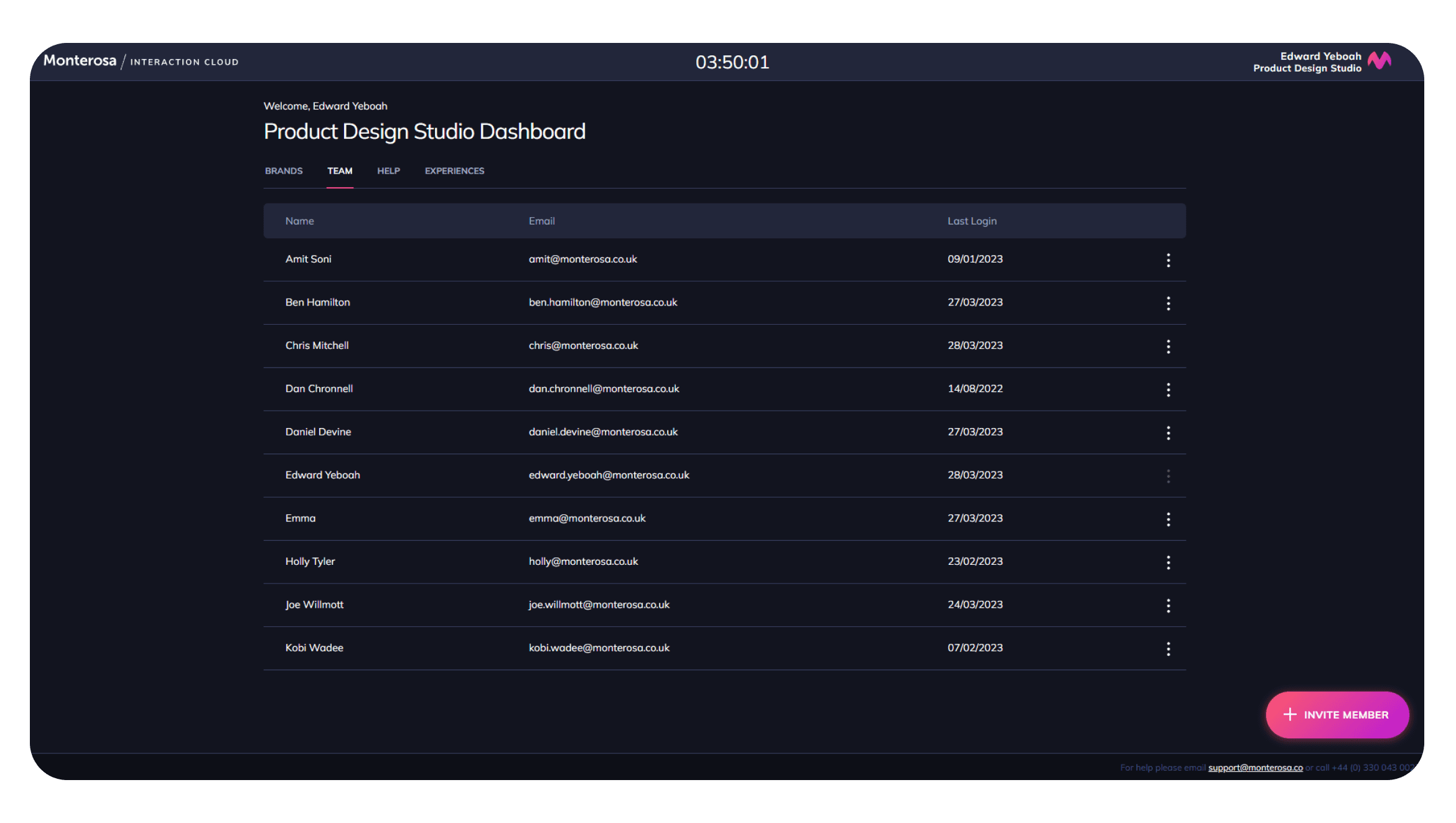Open Holly Tyler's actions menu
Image resolution: width=1456 pixels, height=823 pixels.
tap(1168, 562)
